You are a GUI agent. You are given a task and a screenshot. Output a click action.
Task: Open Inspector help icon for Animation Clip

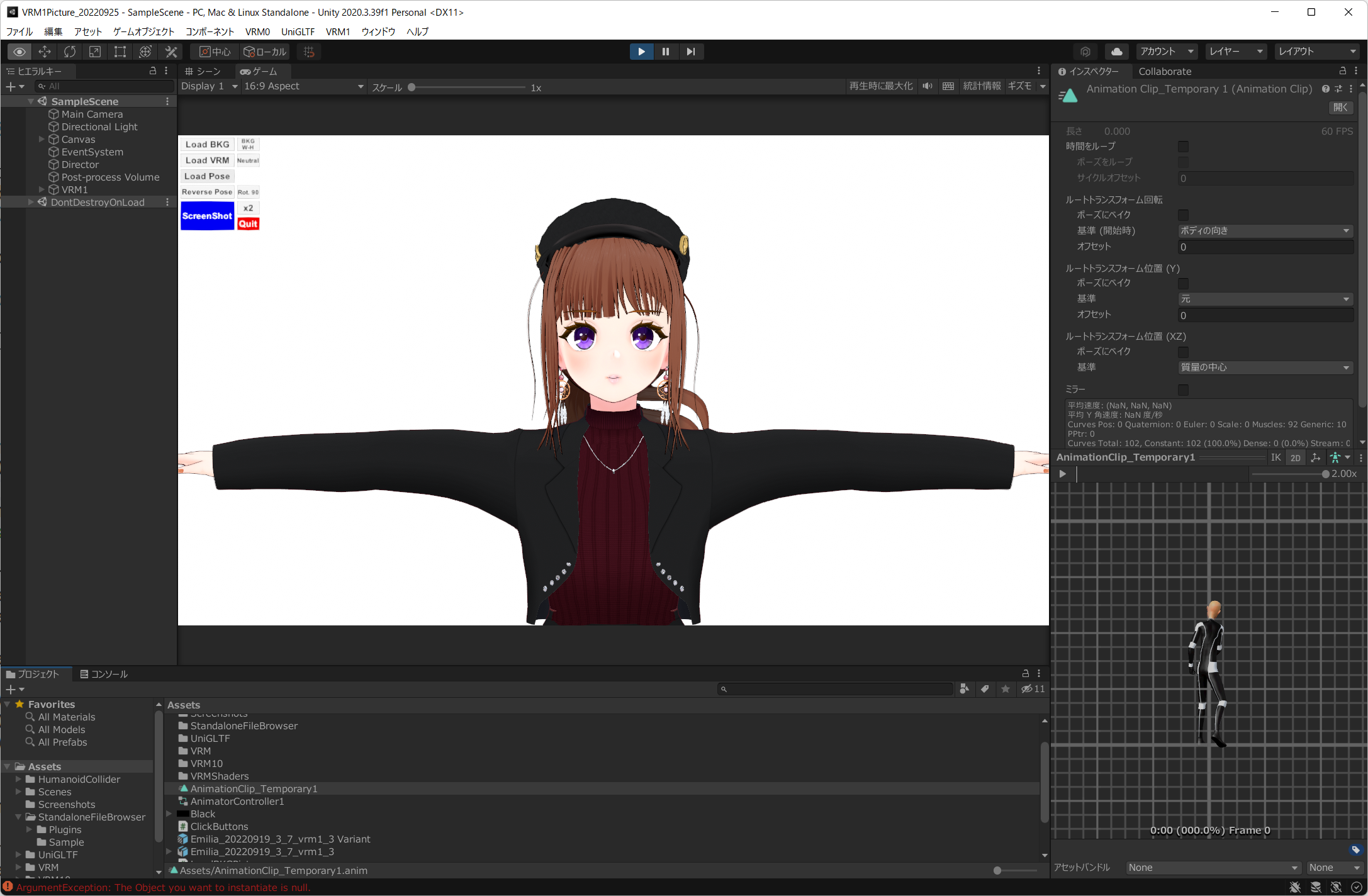[1326, 89]
